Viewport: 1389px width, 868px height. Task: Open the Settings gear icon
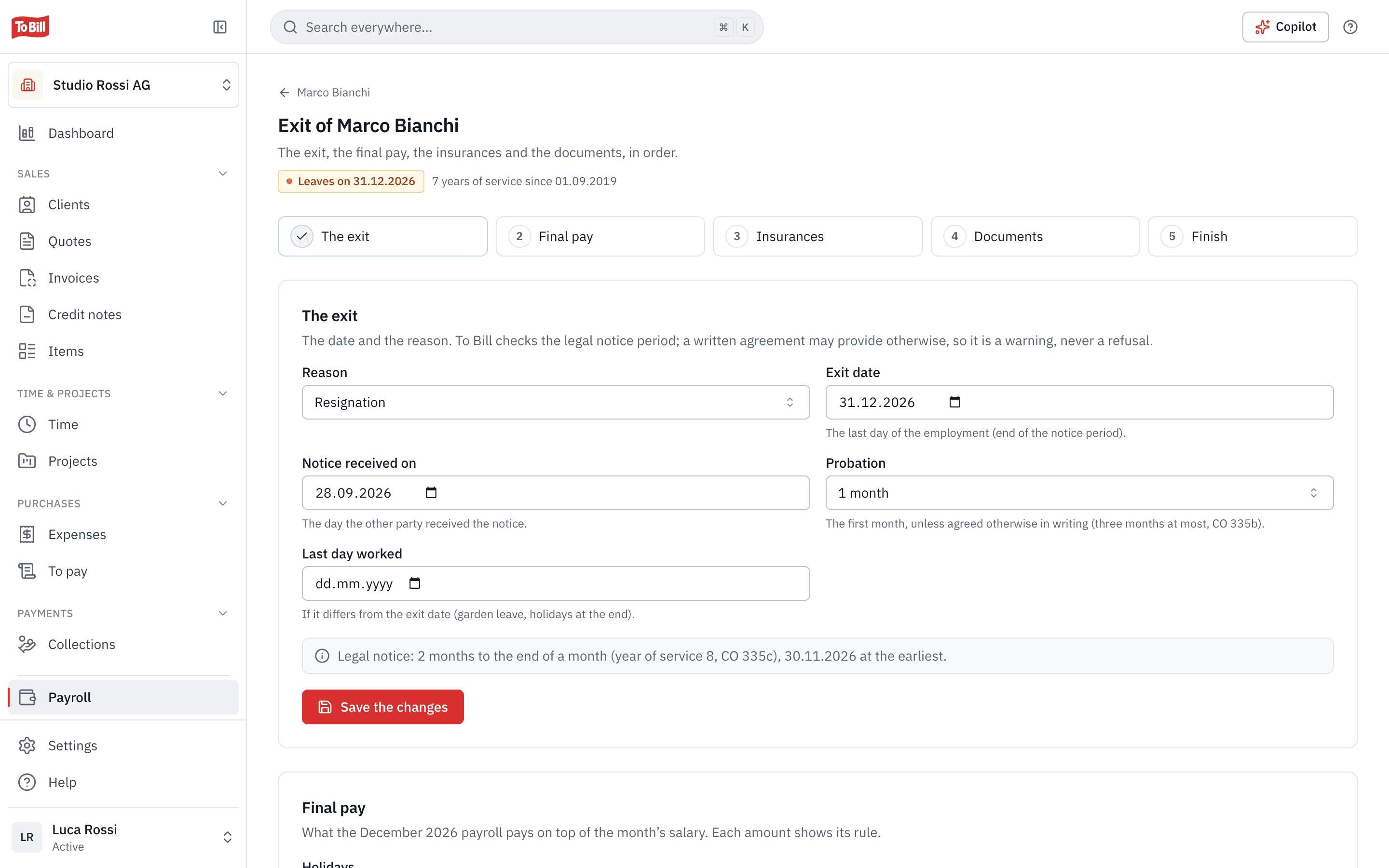27,745
